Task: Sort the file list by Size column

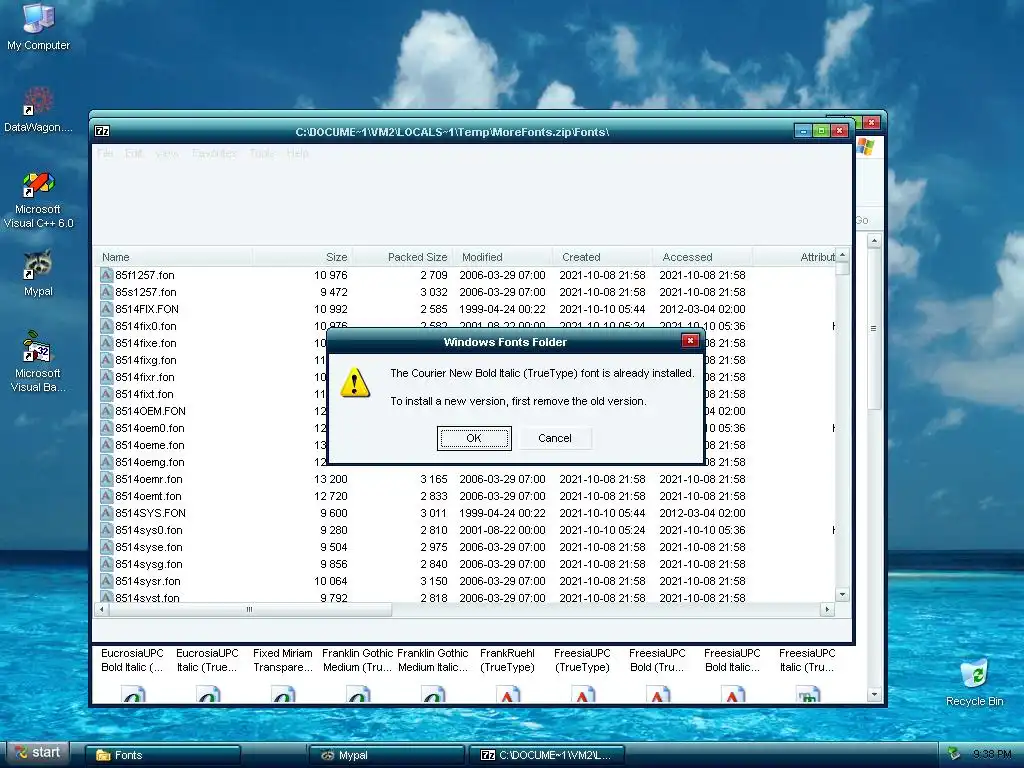Action: point(302,257)
